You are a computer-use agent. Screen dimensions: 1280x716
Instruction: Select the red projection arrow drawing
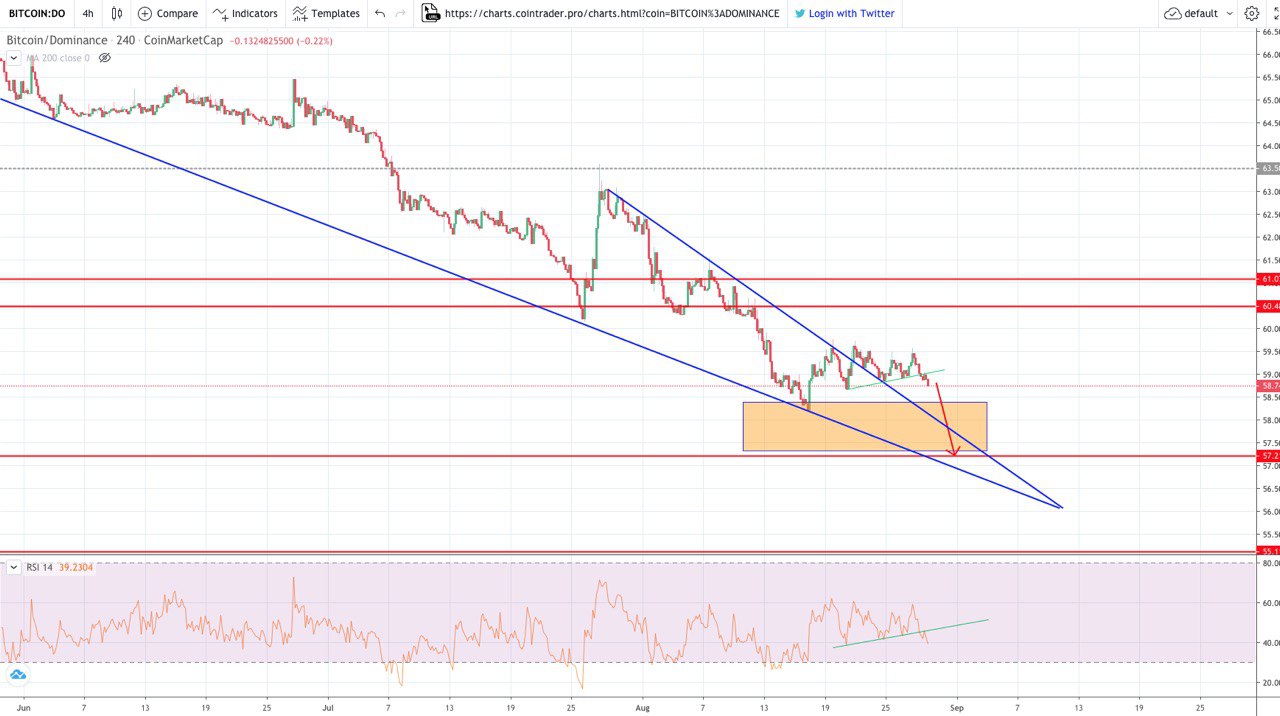pyautogui.click(x=946, y=420)
